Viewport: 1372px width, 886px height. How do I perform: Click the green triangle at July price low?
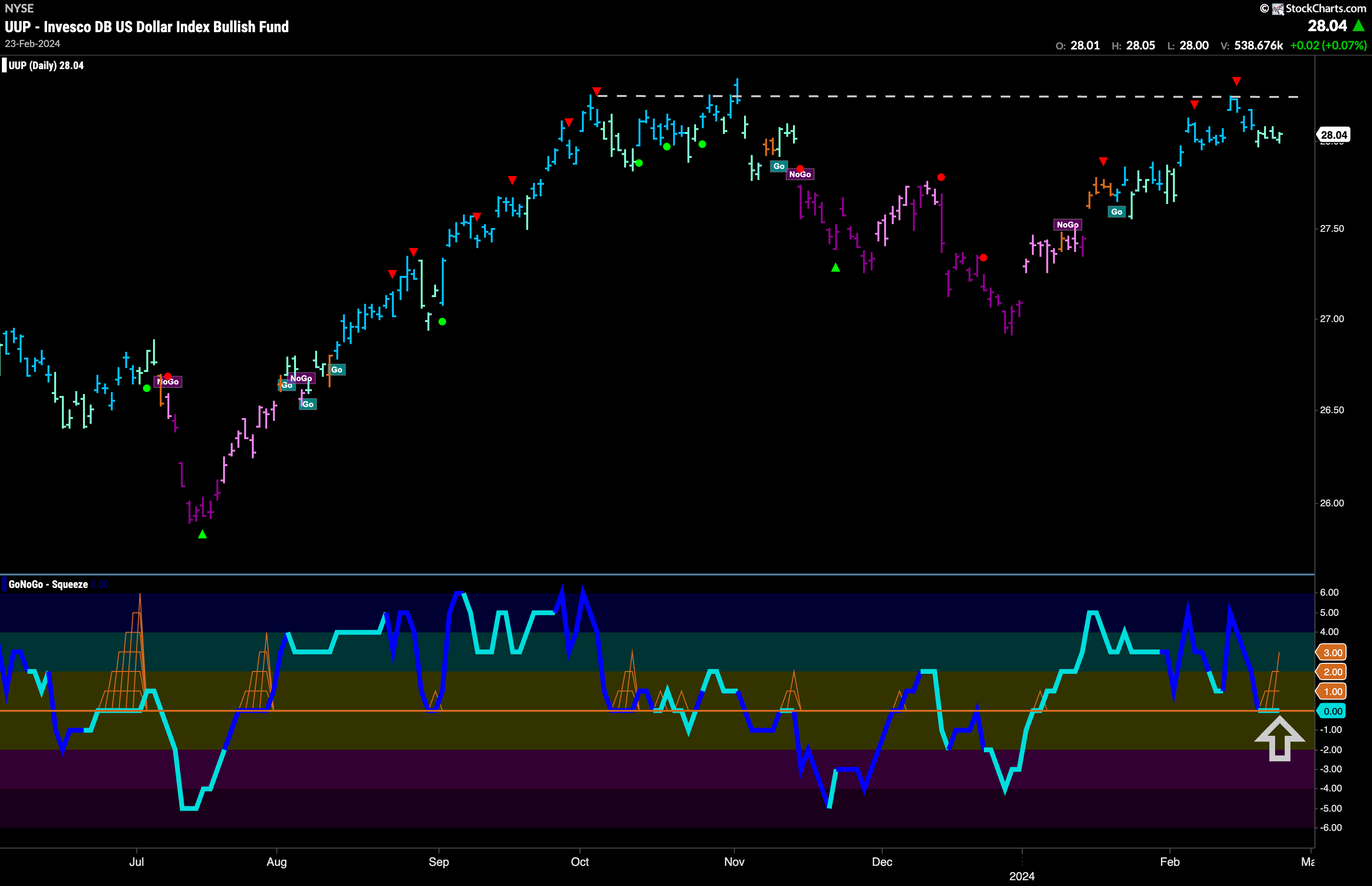coord(202,535)
